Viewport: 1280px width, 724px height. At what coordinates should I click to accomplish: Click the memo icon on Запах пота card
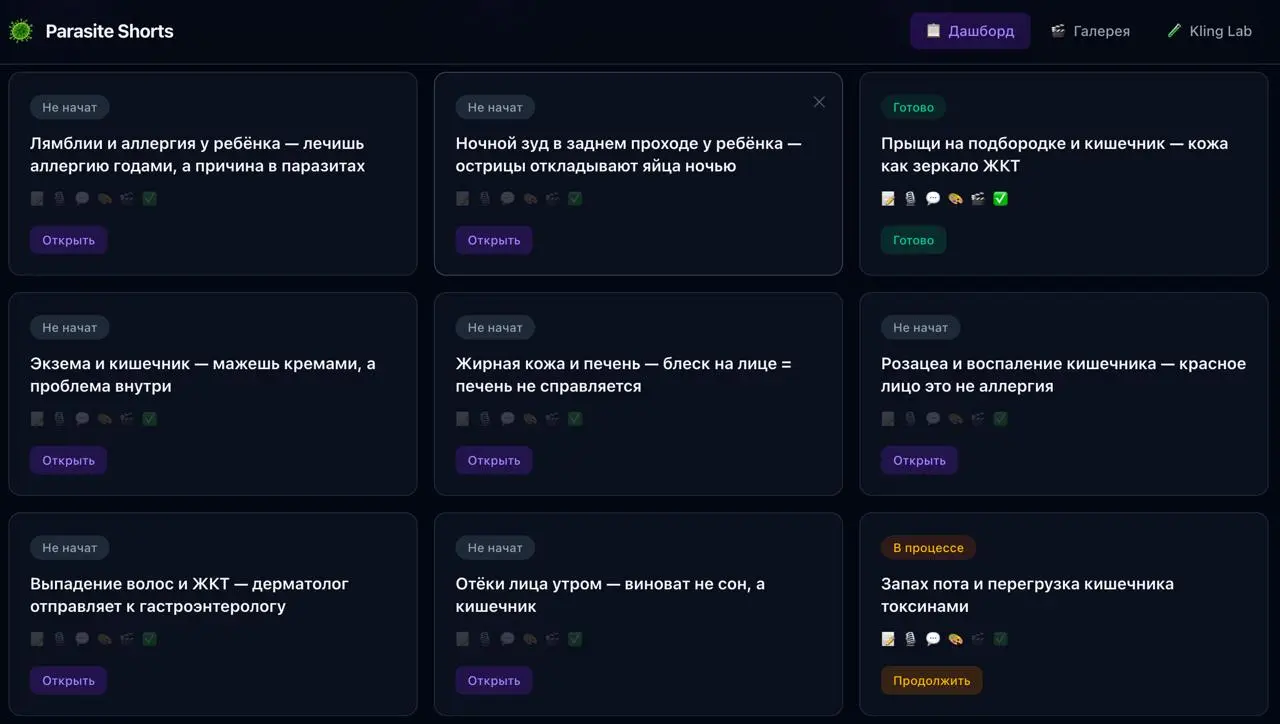coord(888,638)
